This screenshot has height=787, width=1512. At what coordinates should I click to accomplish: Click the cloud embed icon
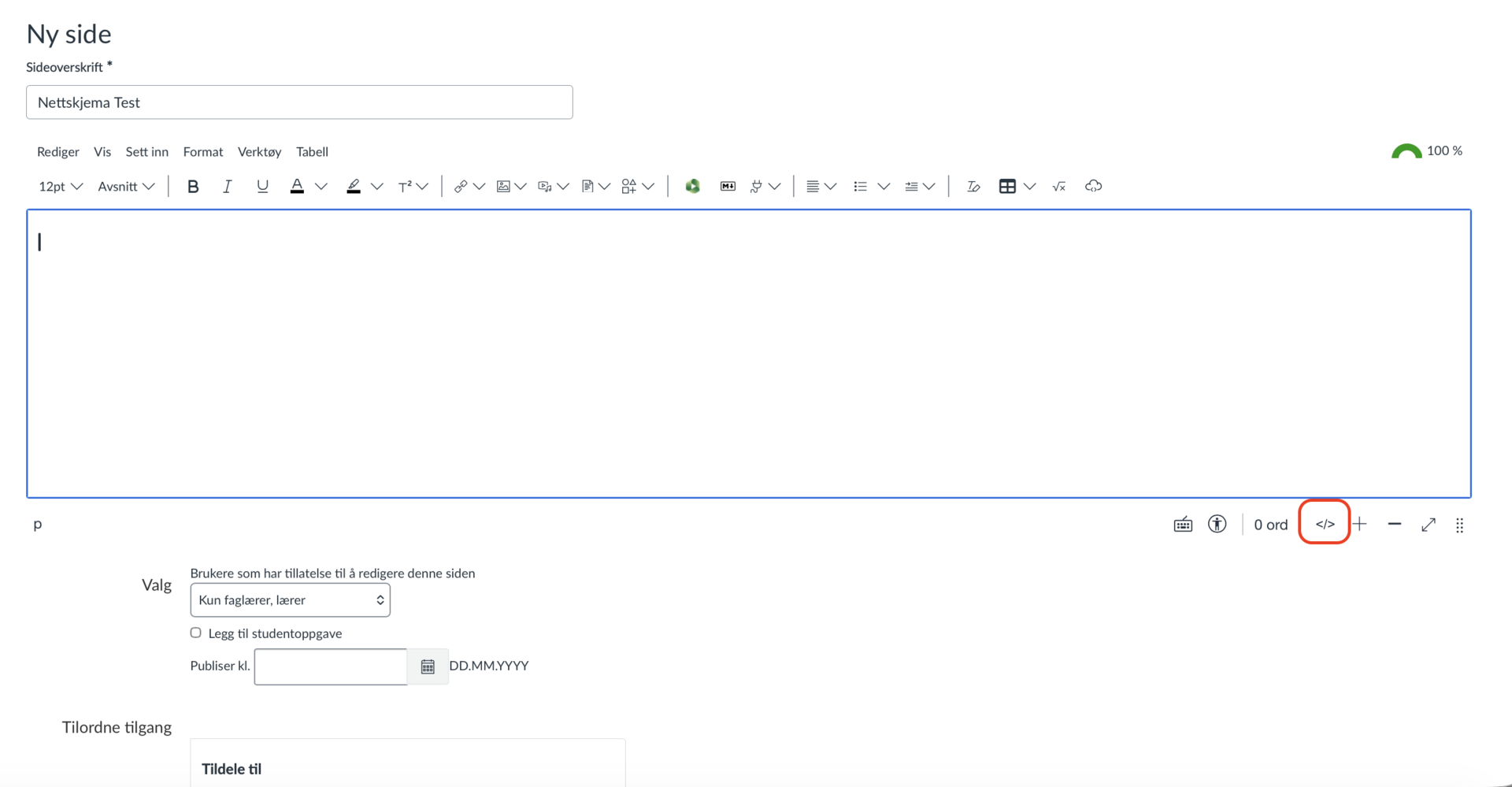click(1093, 187)
